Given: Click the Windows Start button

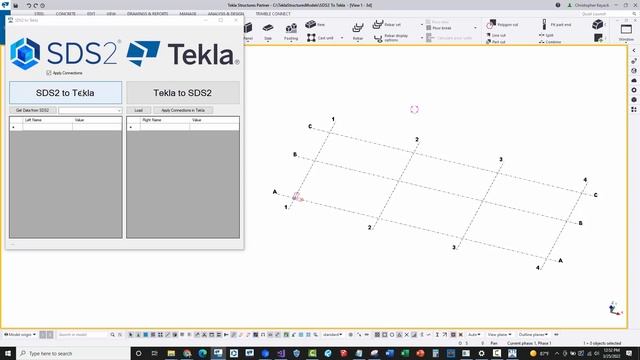Looking at the screenshot, I should pyautogui.click(x=8, y=353).
